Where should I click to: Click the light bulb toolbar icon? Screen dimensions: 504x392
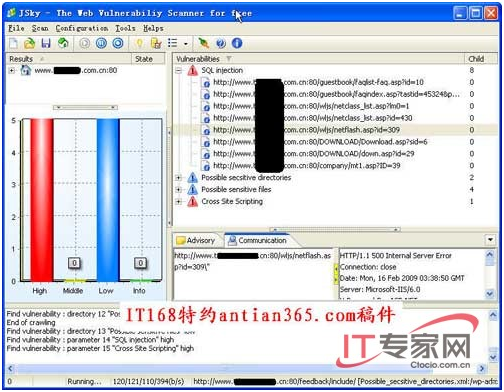point(139,43)
